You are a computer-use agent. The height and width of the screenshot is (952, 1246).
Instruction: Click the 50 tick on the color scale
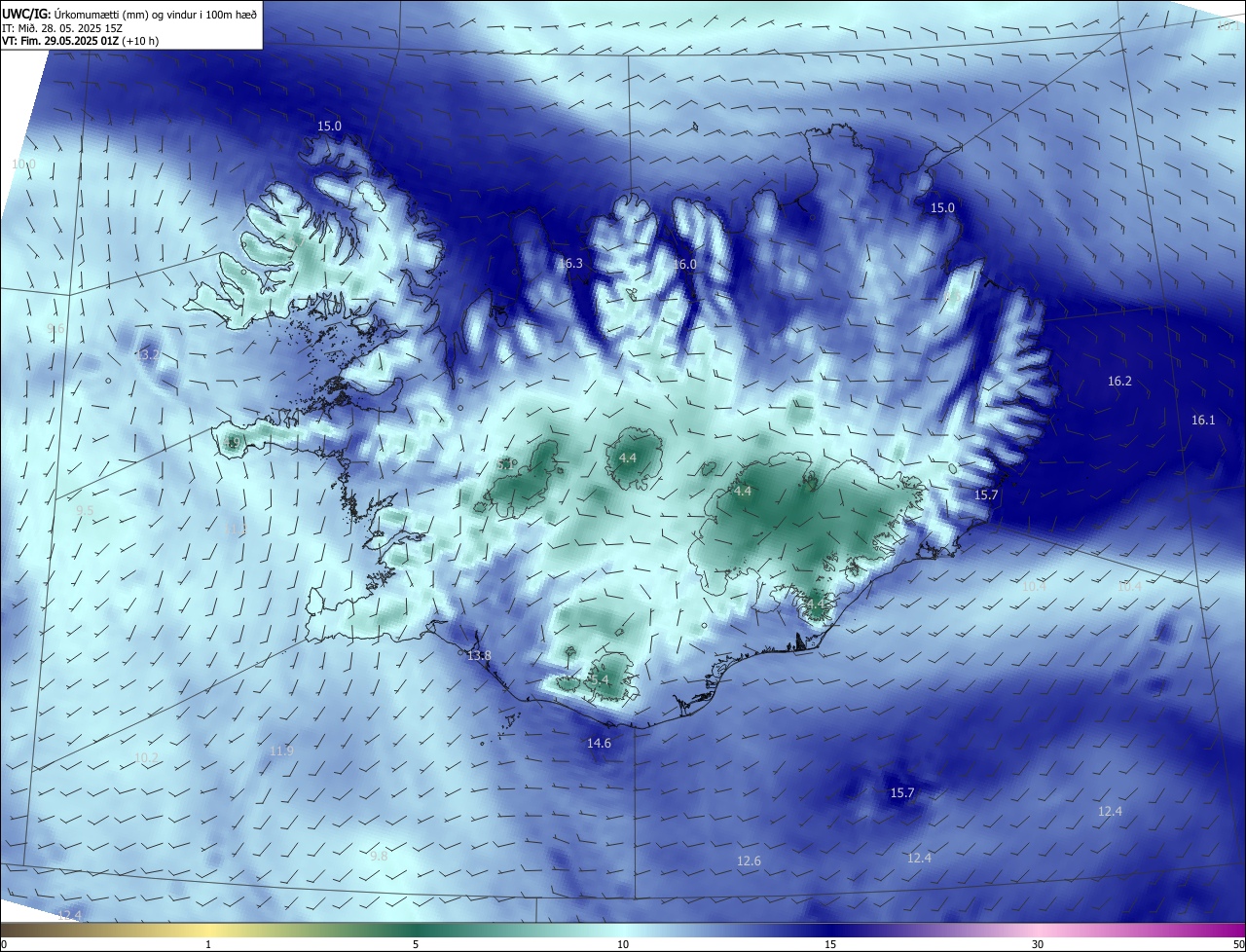pos(1238,944)
